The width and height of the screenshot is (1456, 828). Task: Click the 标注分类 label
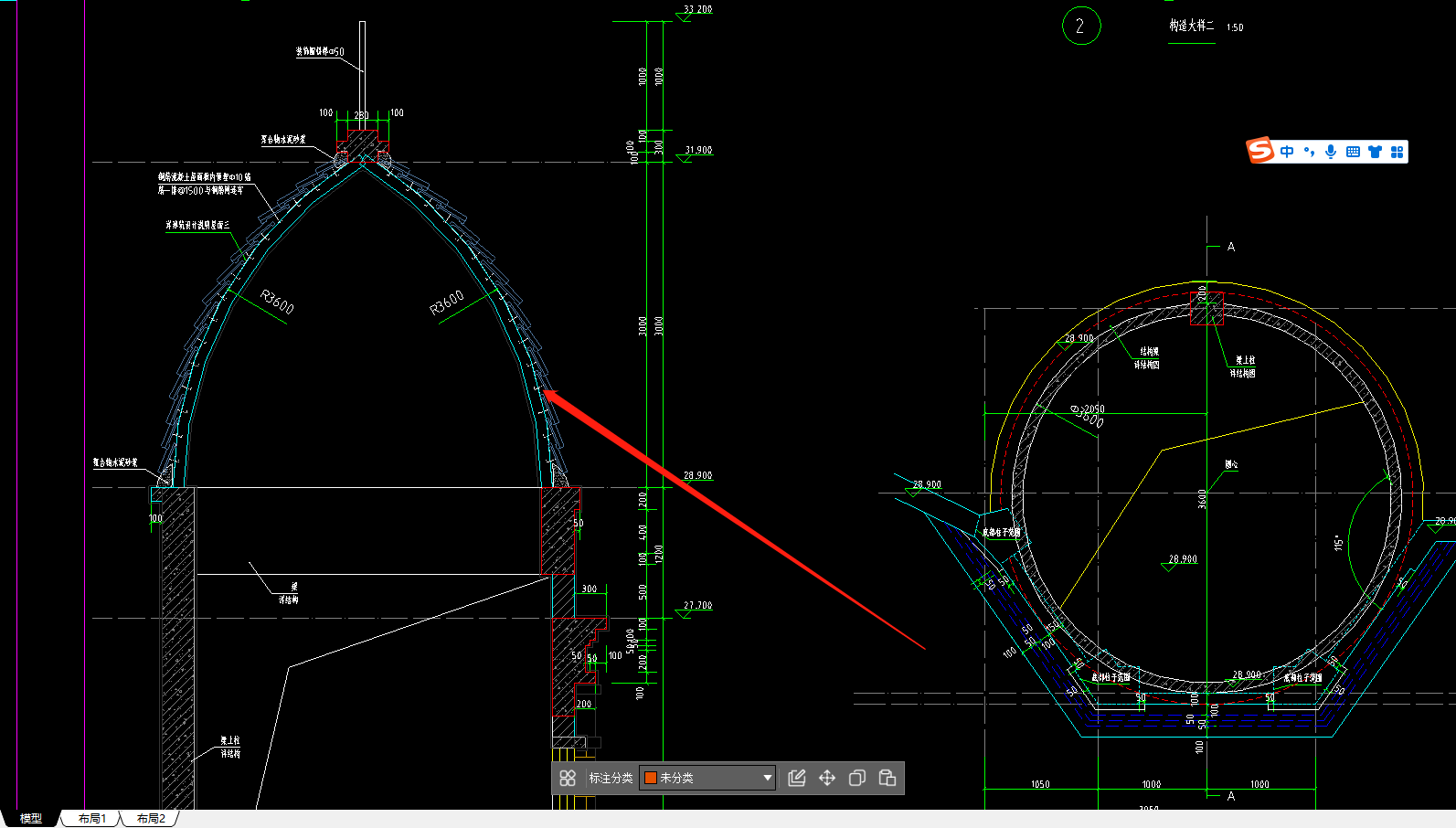point(611,778)
